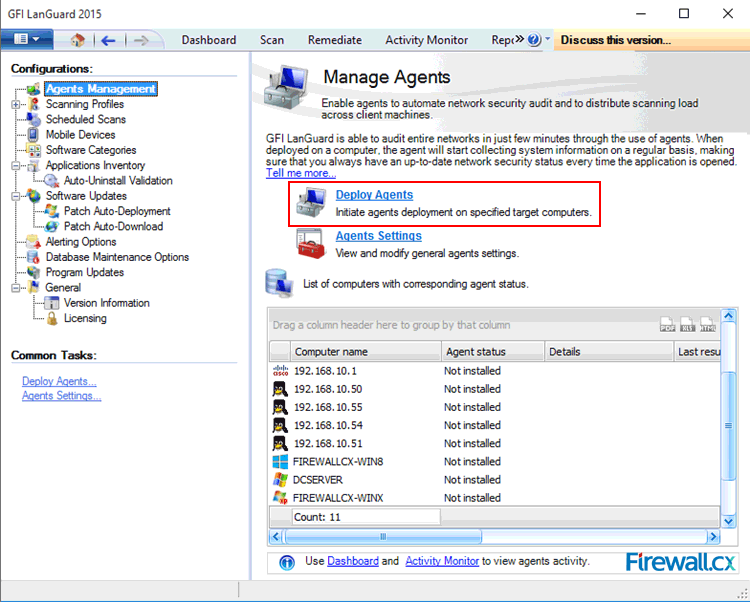This screenshot has height=602, width=750.
Task: Select the FIREWALLCX-WINX computer row
Action: click(495, 498)
